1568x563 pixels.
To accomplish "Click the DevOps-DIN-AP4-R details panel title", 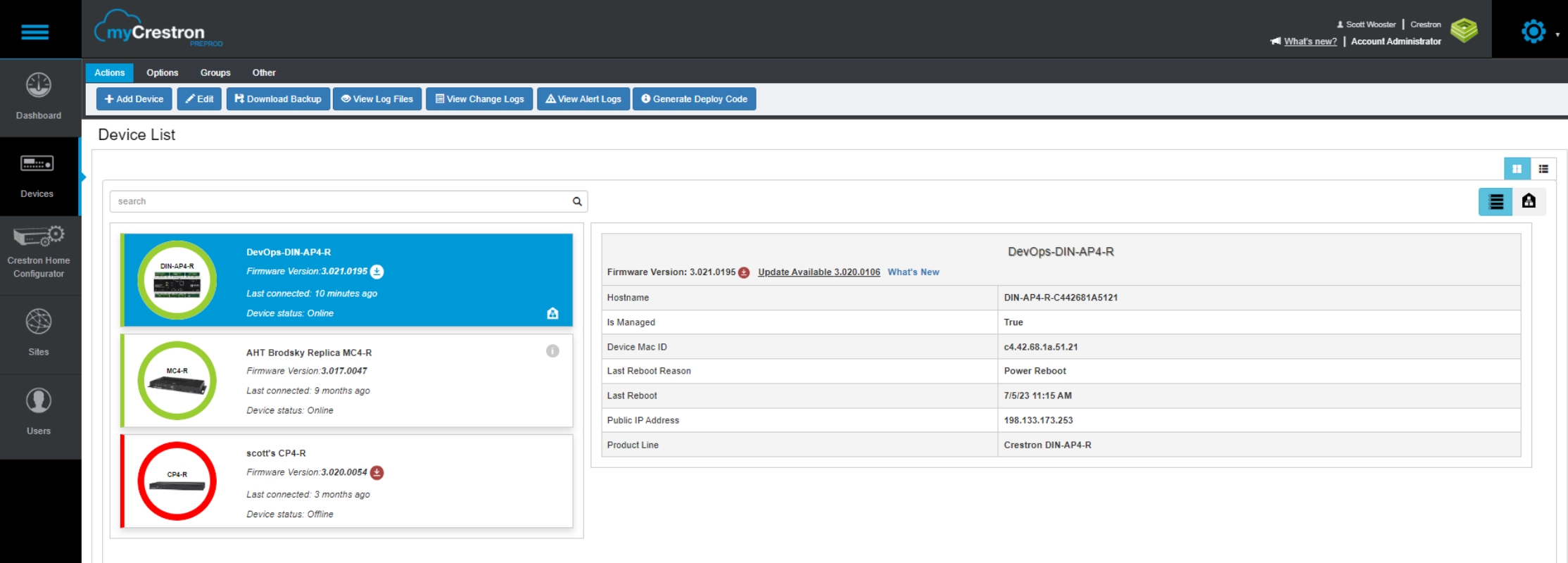I will 1061,252.
